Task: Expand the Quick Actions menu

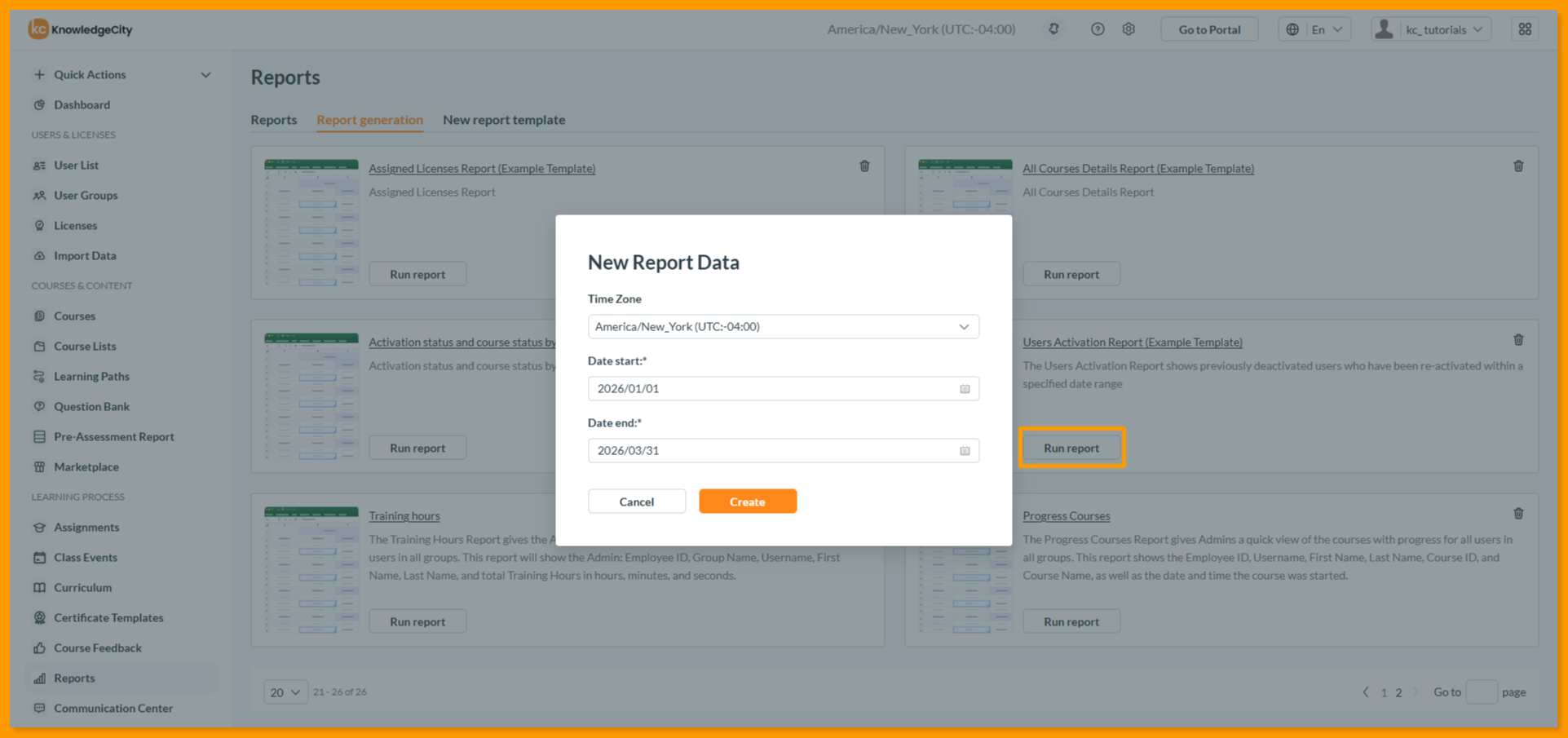Action: pyautogui.click(x=122, y=74)
